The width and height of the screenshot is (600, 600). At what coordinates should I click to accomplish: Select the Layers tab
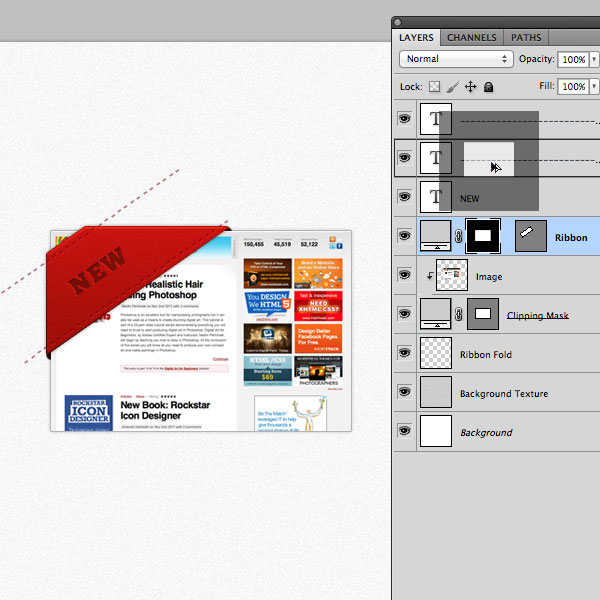[416, 38]
